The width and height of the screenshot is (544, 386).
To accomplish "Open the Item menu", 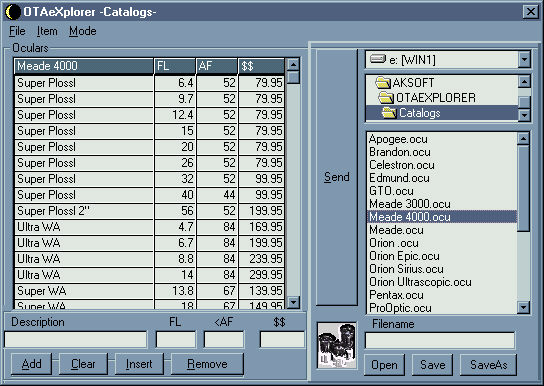I will 47,31.
